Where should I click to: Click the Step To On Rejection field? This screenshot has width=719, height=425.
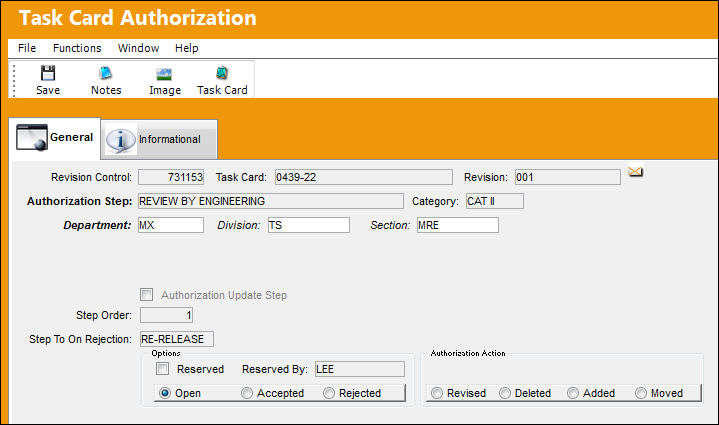pyautogui.click(x=177, y=339)
